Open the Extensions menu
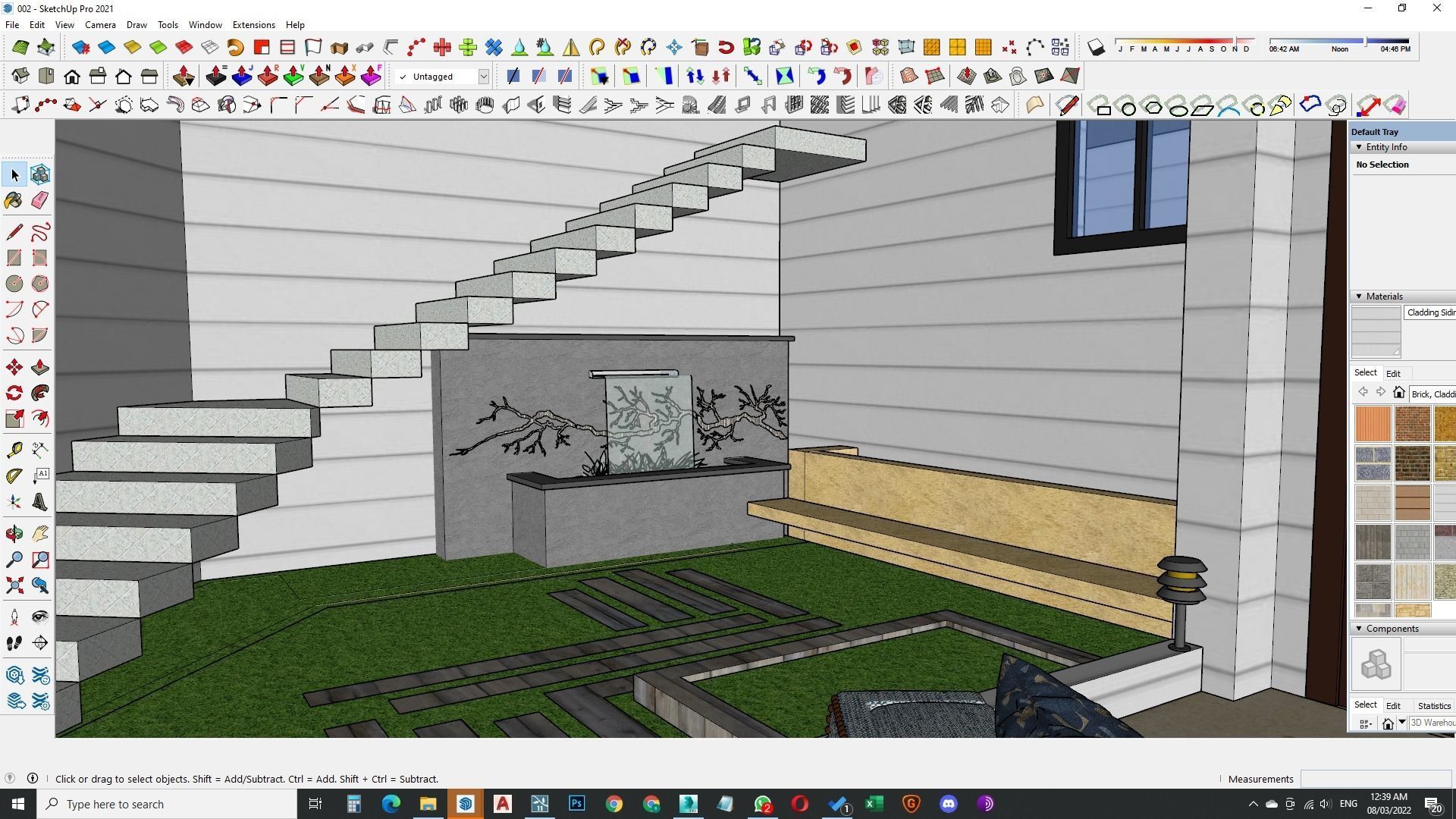The image size is (1456, 819). pos(253,25)
